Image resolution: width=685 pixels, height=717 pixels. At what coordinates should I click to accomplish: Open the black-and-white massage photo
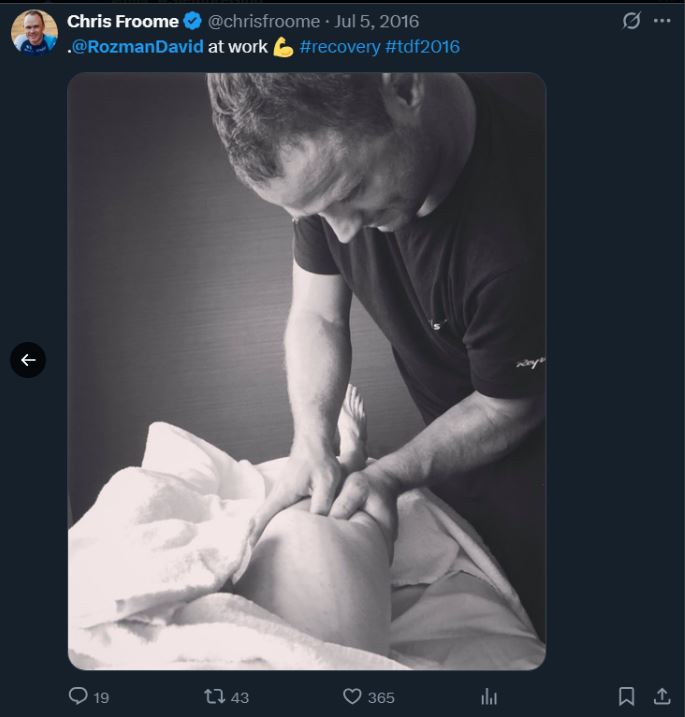click(x=307, y=371)
